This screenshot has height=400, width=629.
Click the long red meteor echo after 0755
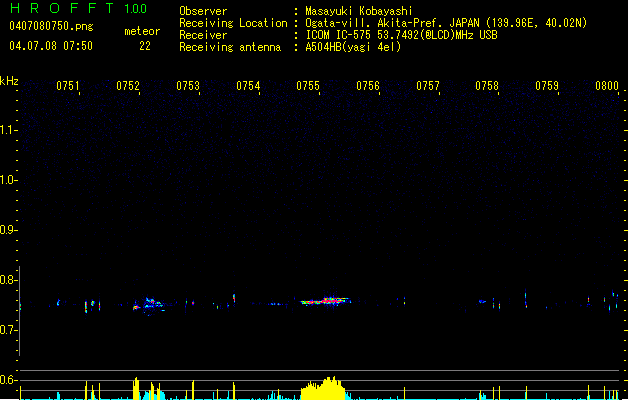[x=326, y=301]
